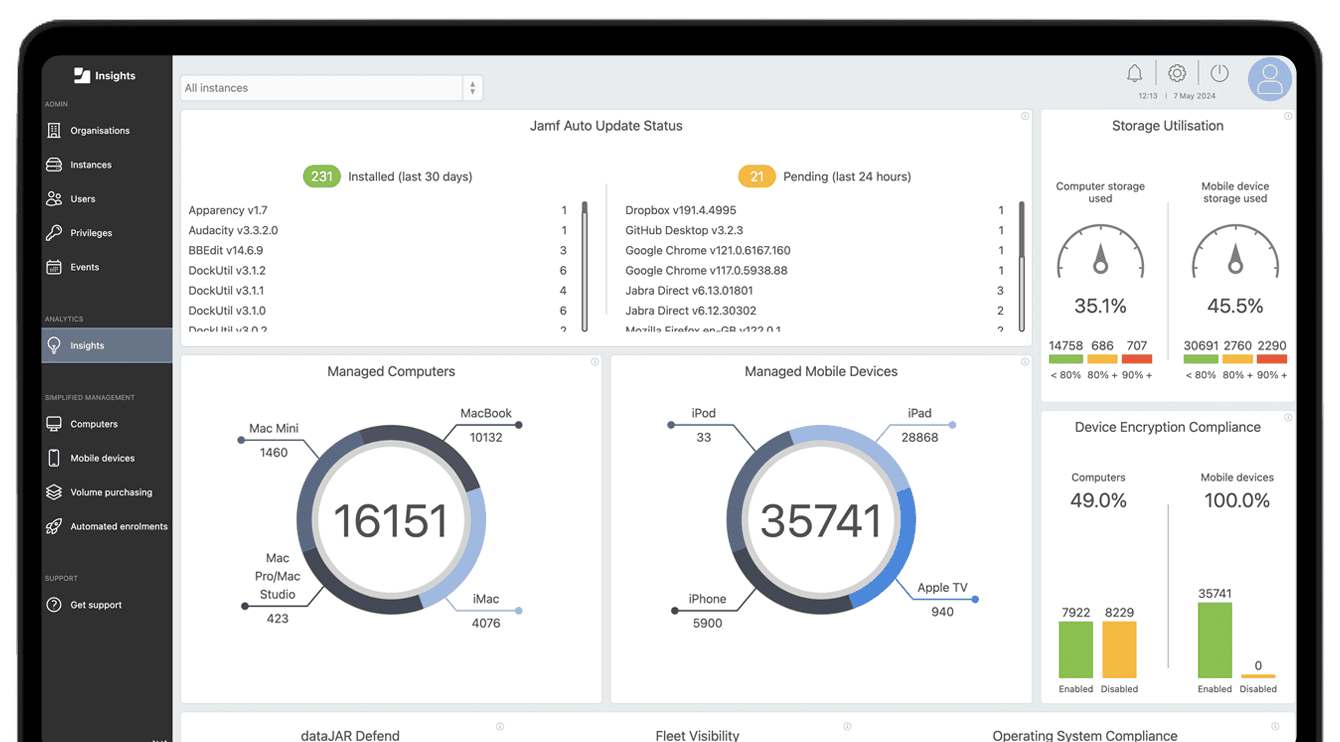The width and height of the screenshot is (1340, 742).
Task: Click the Pending list scrollbar
Action: point(1022,267)
